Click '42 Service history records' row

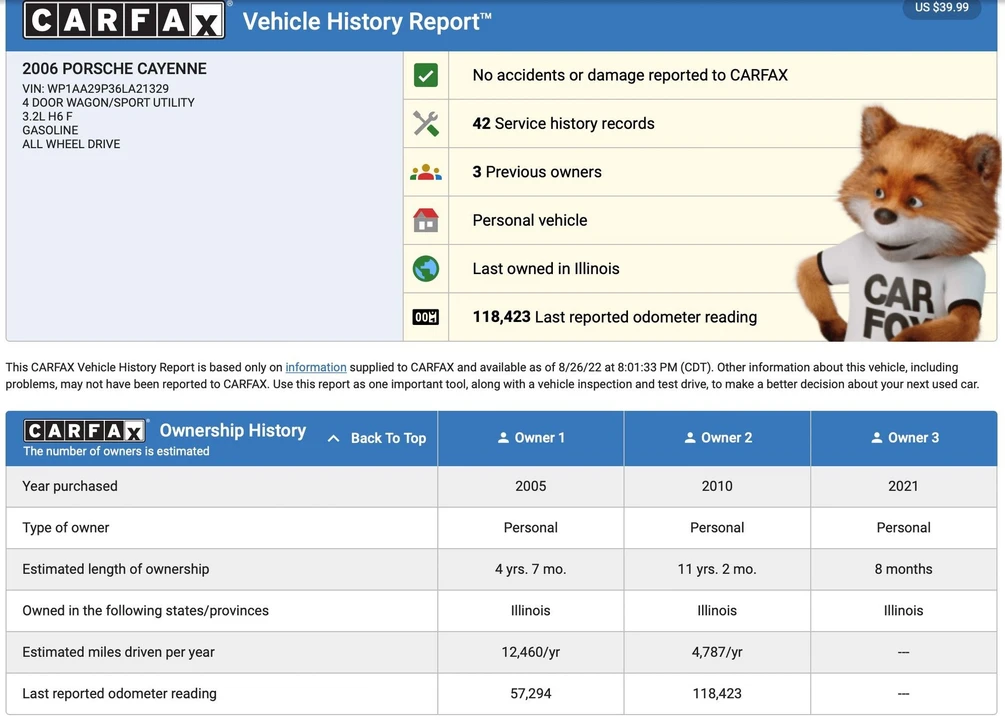700,124
